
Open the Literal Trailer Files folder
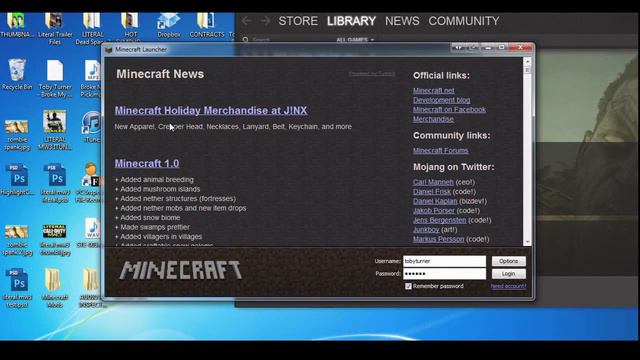[x=55, y=29]
